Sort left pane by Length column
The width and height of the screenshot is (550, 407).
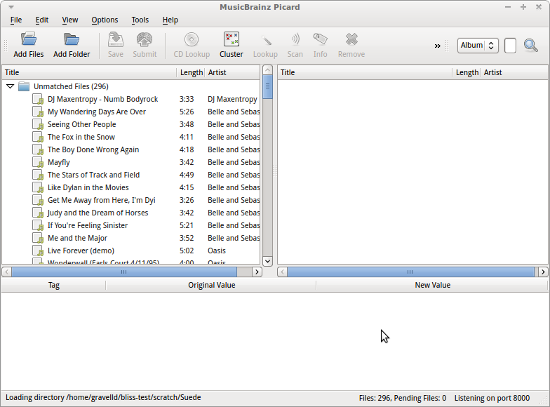[x=191, y=72]
